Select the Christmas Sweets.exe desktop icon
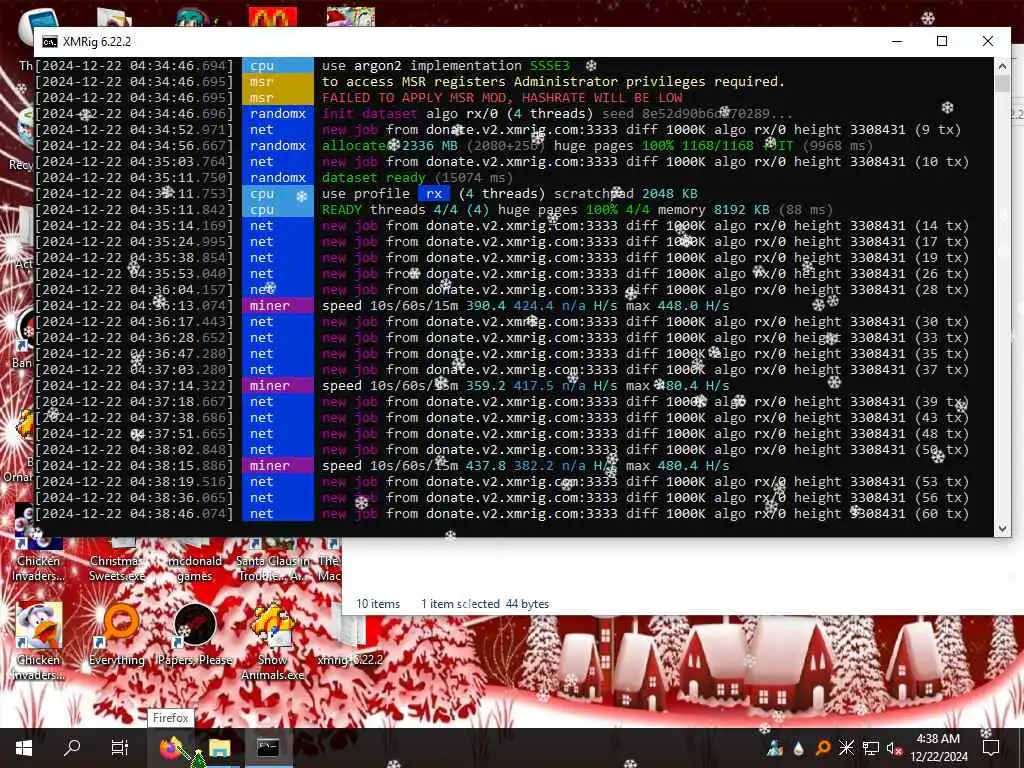The width and height of the screenshot is (1024, 768). tap(117, 567)
